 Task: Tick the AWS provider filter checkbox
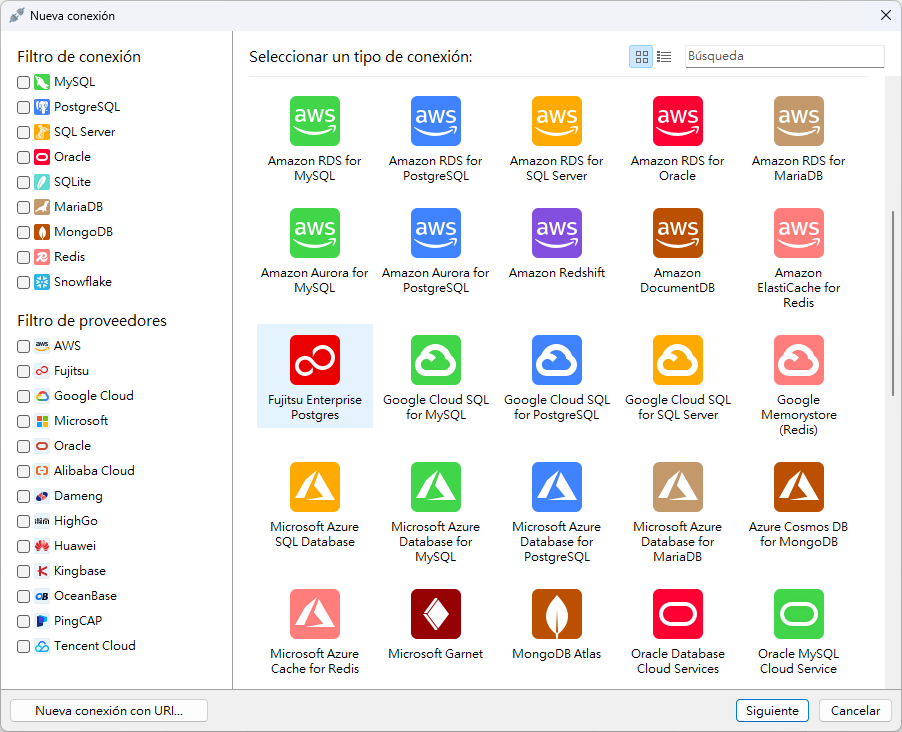point(24,346)
